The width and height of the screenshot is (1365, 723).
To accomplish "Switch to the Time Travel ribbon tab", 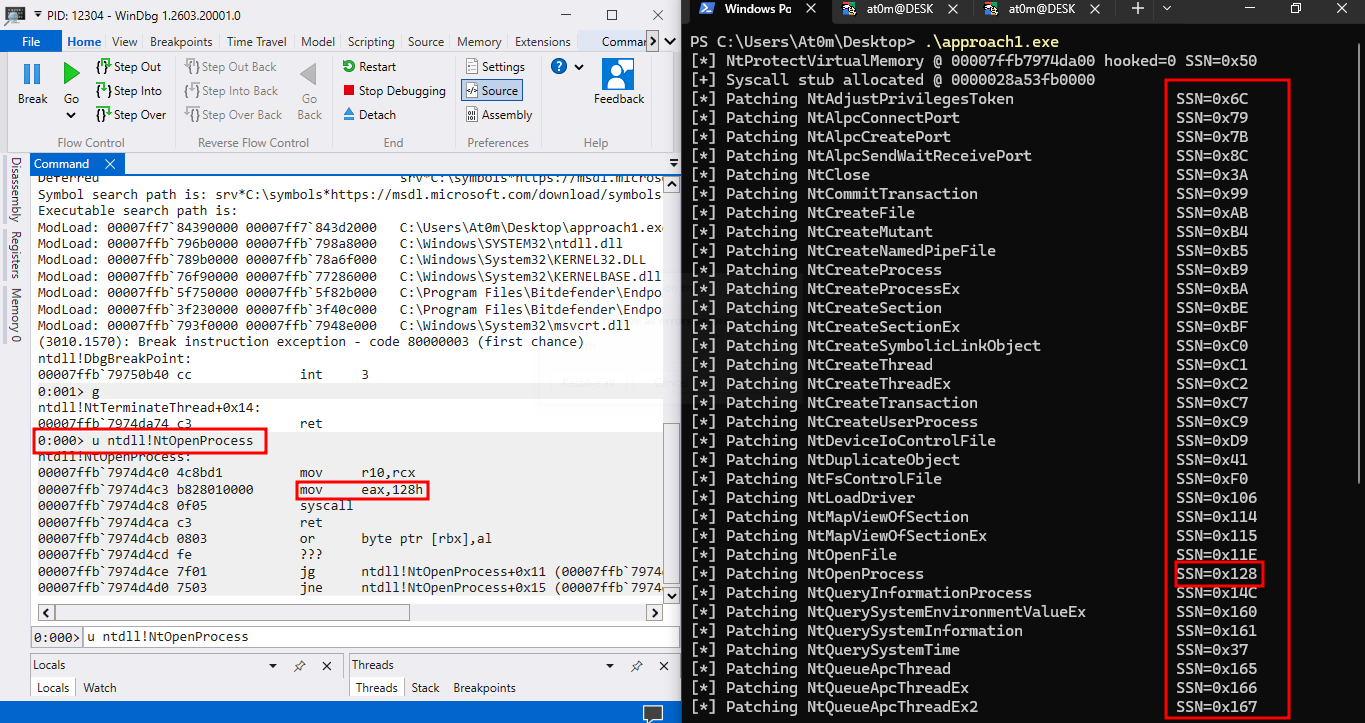I will pos(257,41).
